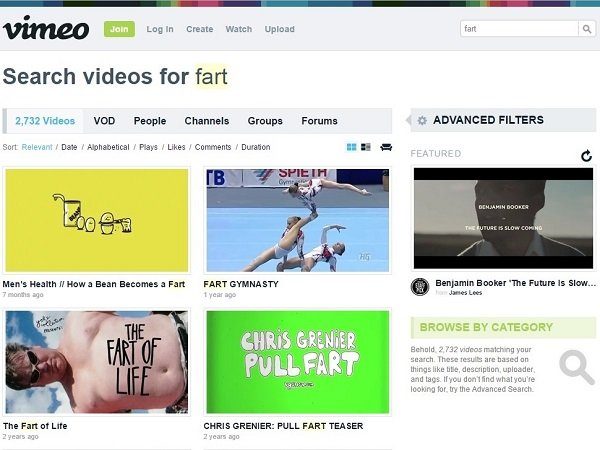600x450 pixels.
Task: Click the Advanced Filters gear icon
Action: tap(422, 120)
